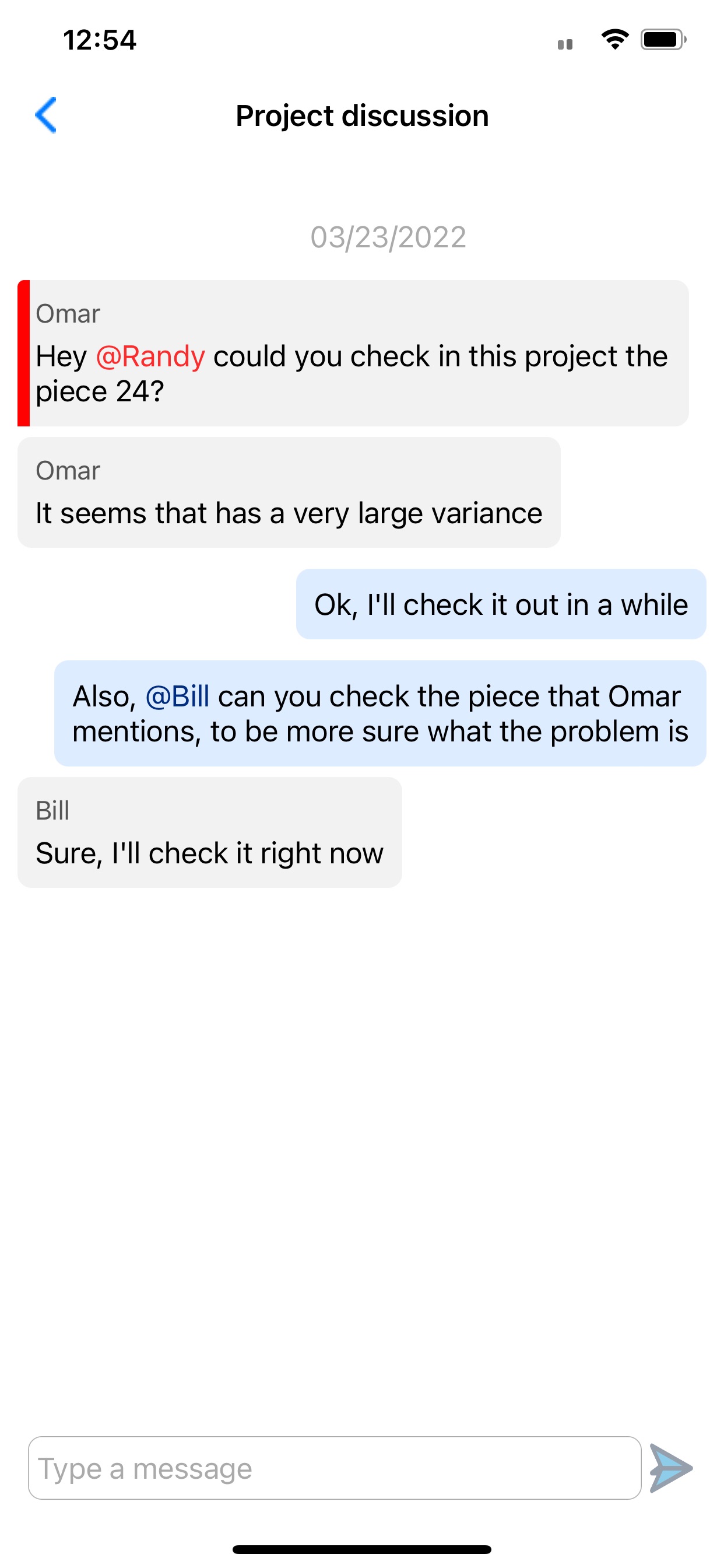
Task: Tap the send message arrow icon
Action: tap(670, 1468)
